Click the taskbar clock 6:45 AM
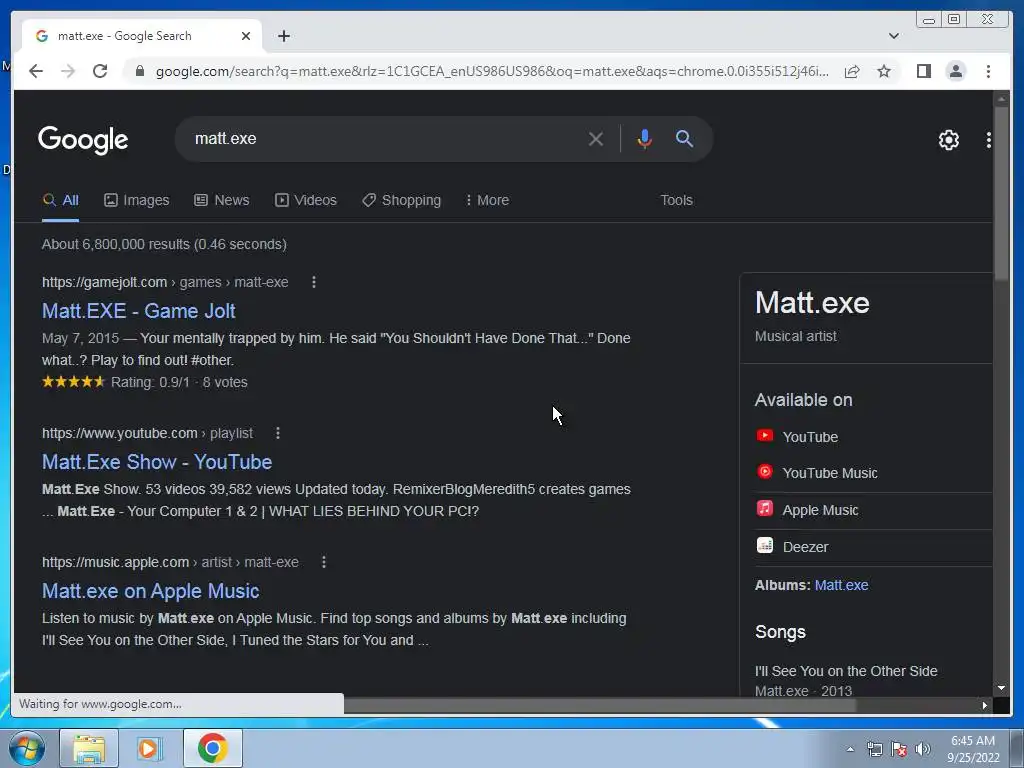 pyautogui.click(x=972, y=741)
